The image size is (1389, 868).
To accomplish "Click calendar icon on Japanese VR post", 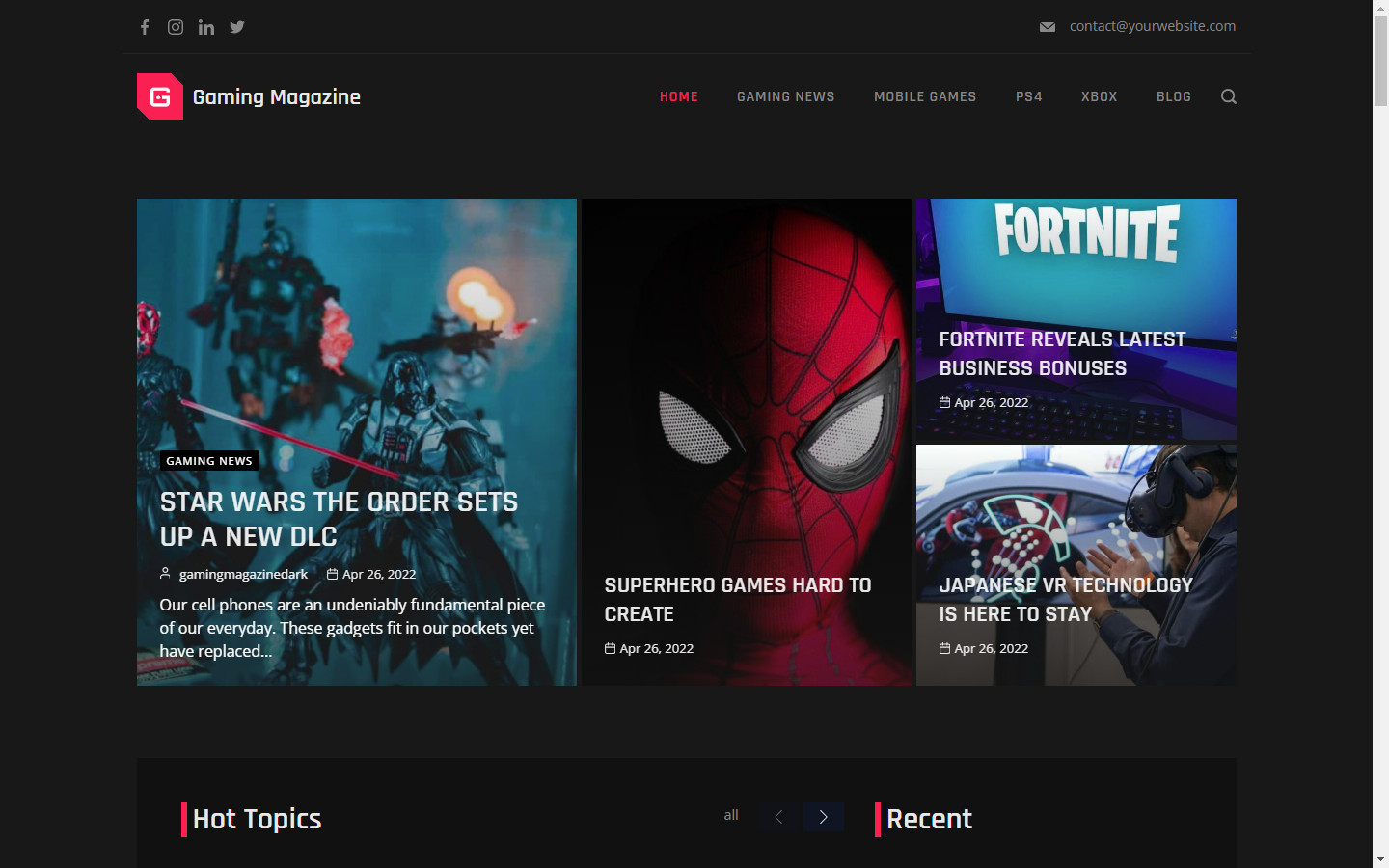I will (945, 648).
